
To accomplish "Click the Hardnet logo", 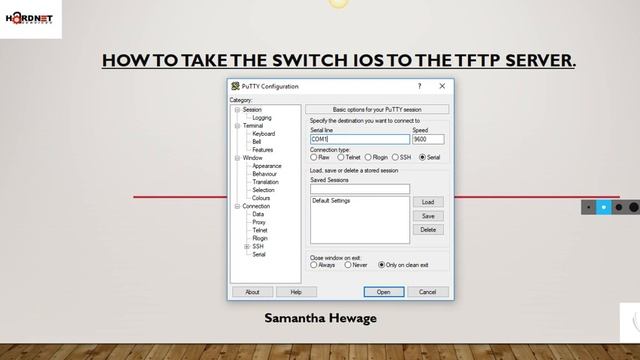I will point(29,18).
